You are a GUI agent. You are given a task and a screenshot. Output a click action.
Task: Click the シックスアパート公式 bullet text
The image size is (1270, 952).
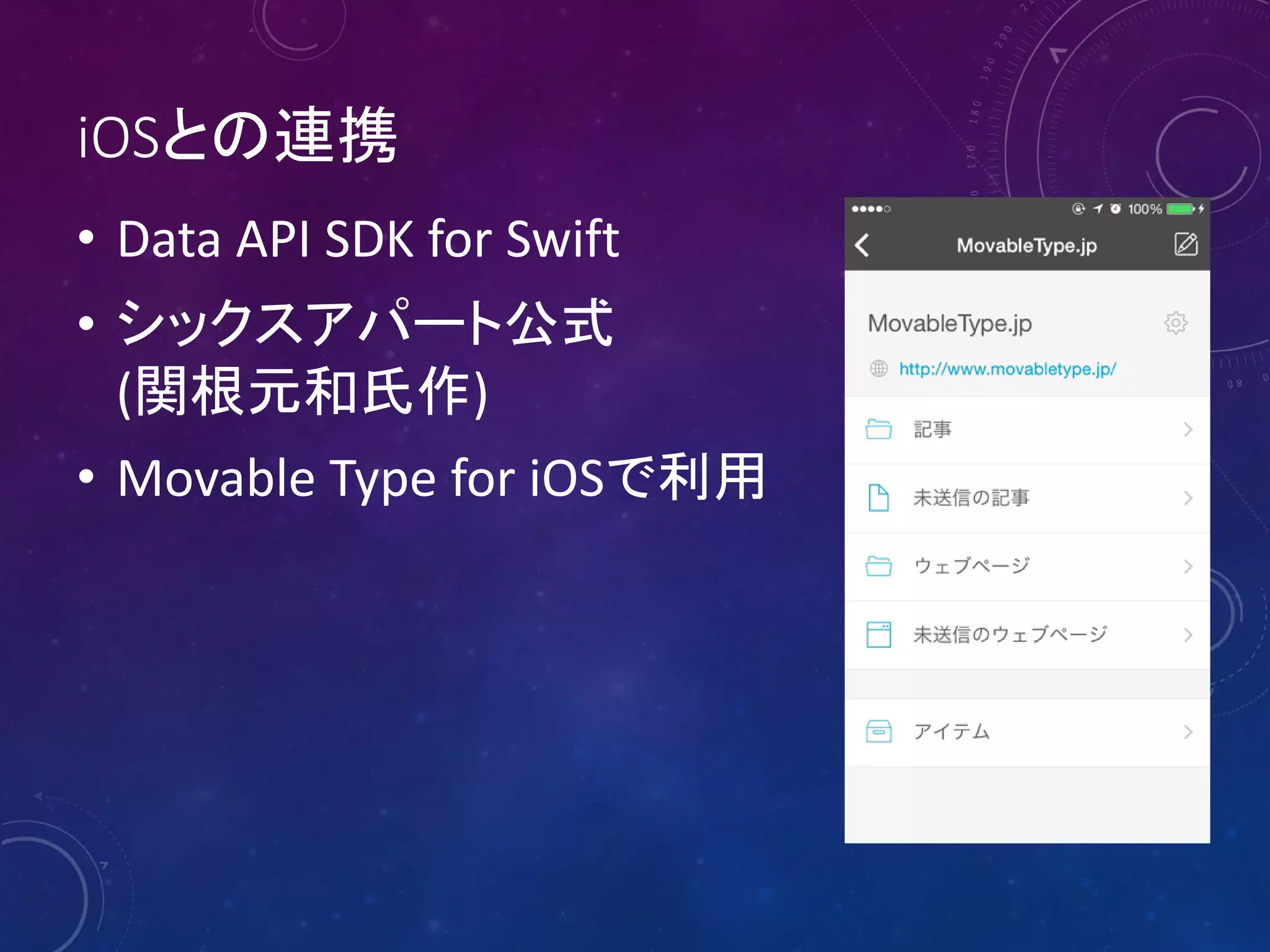[x=365, y=322]
